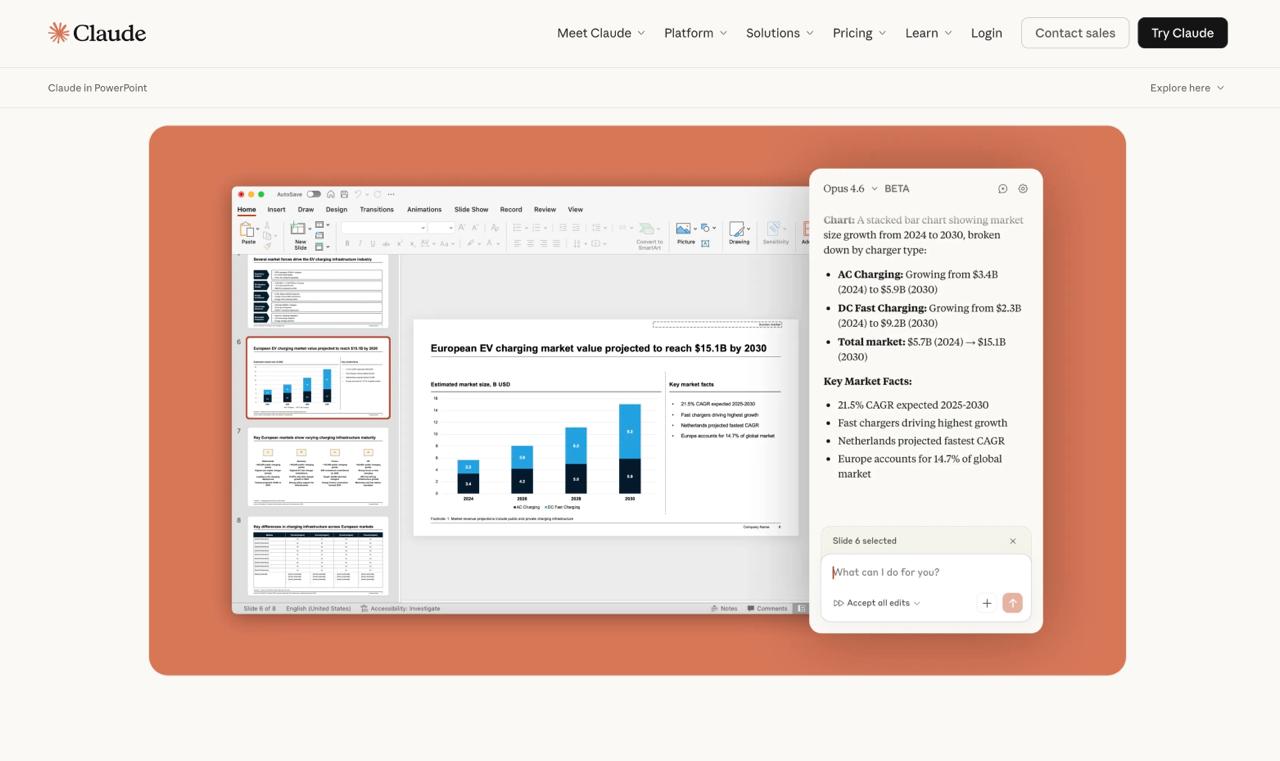Click the settings gear in Claude panel
Image resolution: width=1280 pixels, height=761 pixels.
click(1023, 189)
